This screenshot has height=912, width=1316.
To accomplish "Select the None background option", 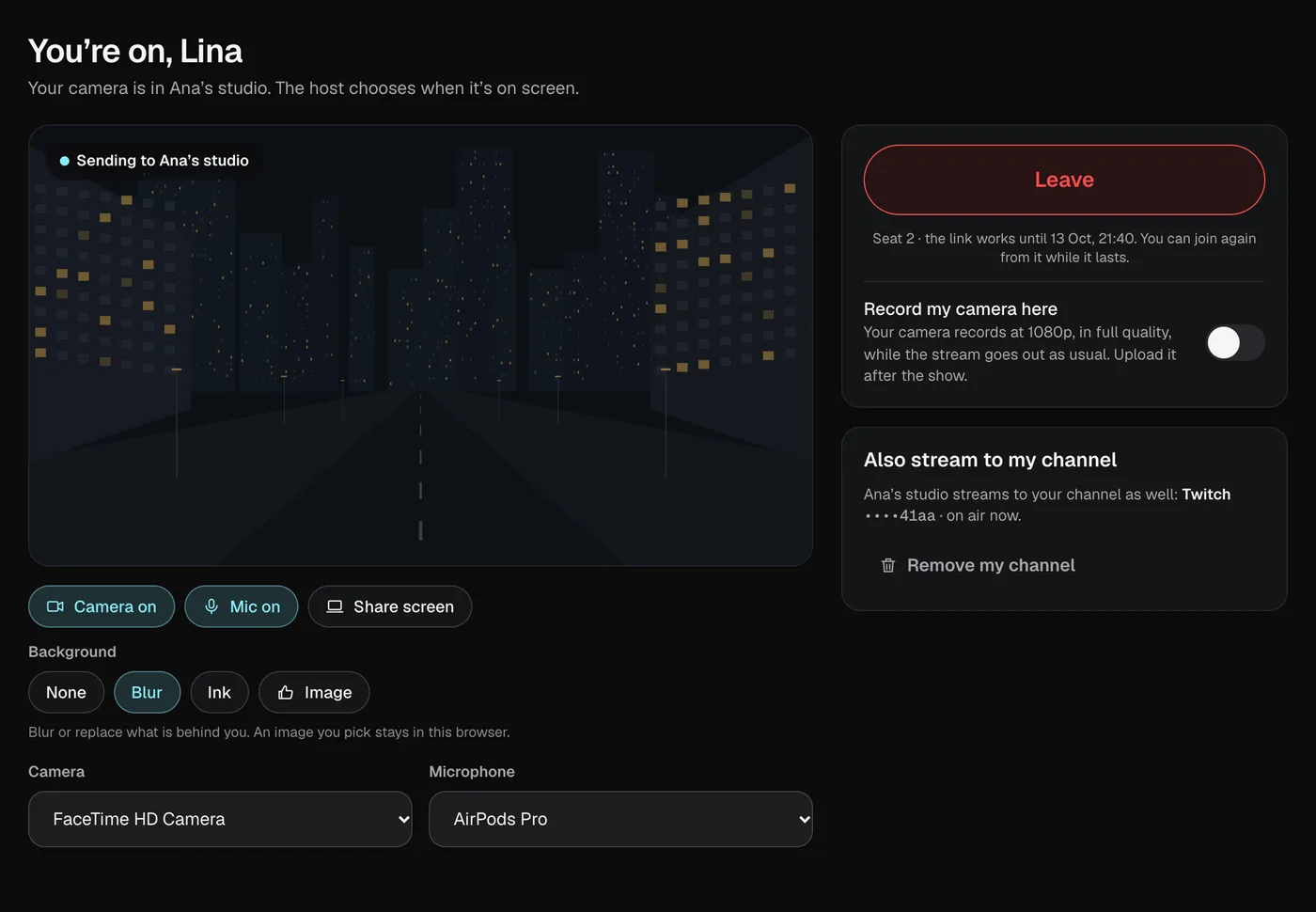I will coord(66,692).
